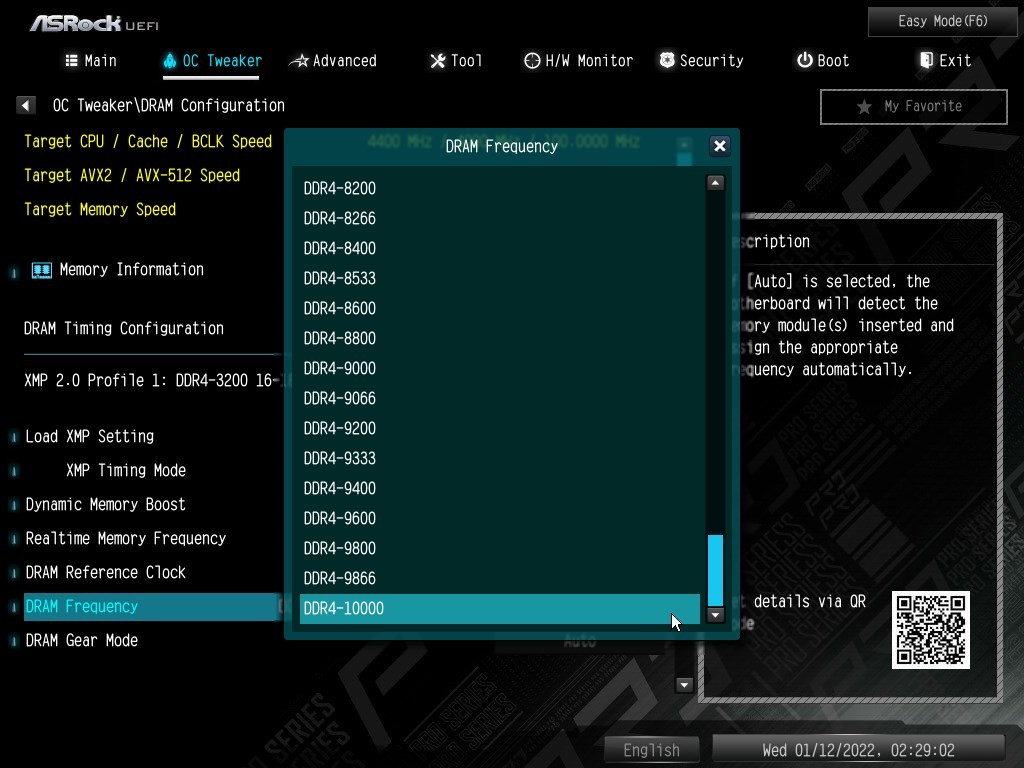This screenshot has width=1024, height=768.
Task: Choose DDR4-8533 in the DRAM Frequency list
Action: coord(499,278)
